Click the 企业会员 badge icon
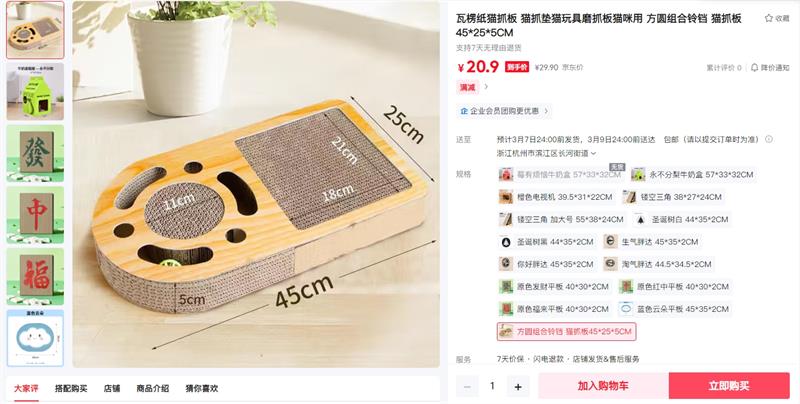800x404 pixels. click(x=464, y=111)
